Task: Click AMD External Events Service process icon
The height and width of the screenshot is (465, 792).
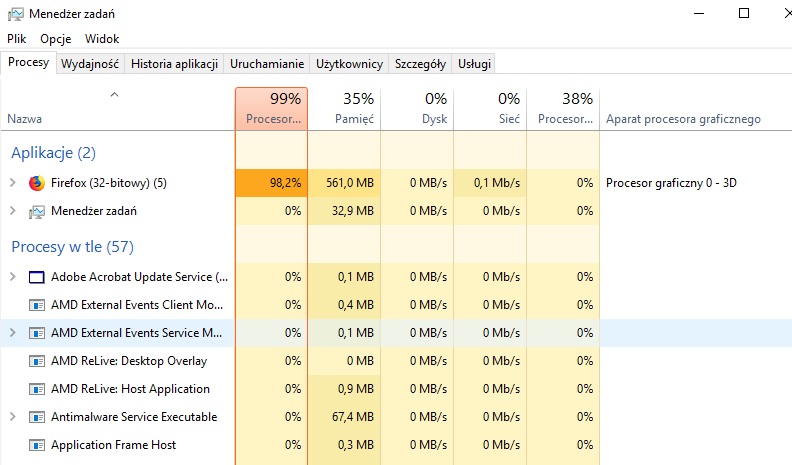Action: [36, 333]
